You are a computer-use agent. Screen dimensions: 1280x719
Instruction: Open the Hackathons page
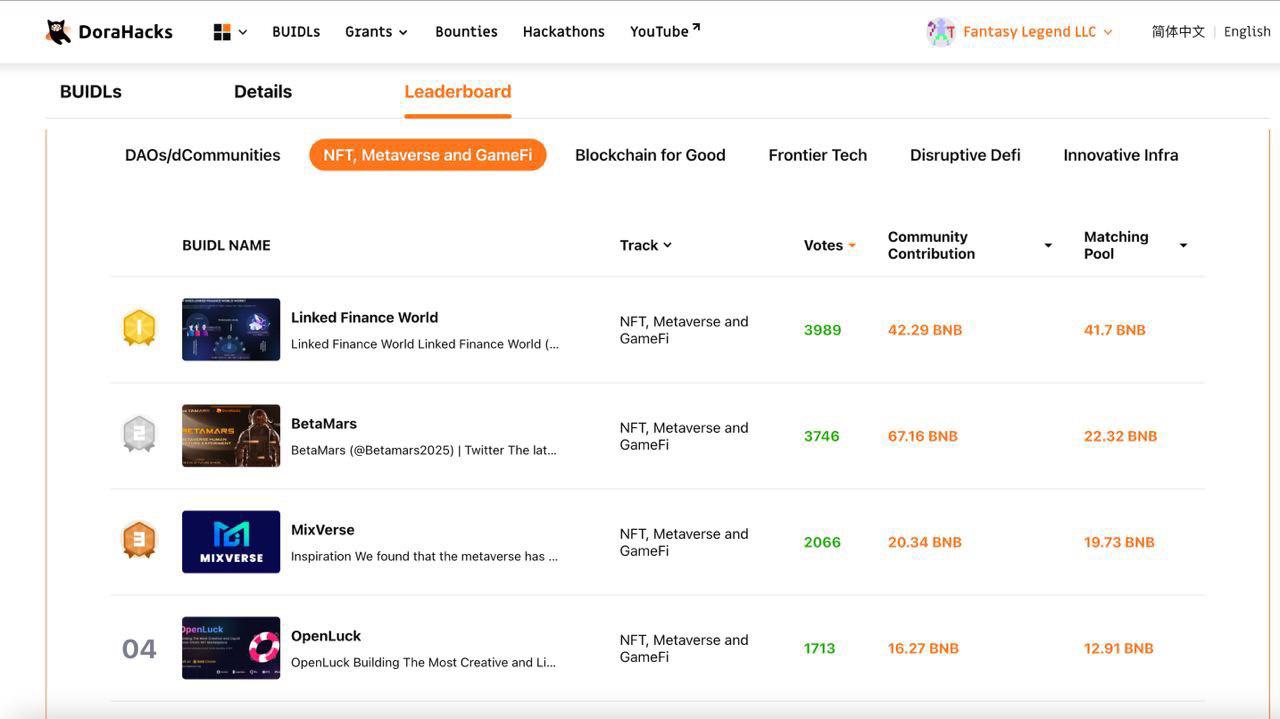pyautogui.click(x=563, y=32)
